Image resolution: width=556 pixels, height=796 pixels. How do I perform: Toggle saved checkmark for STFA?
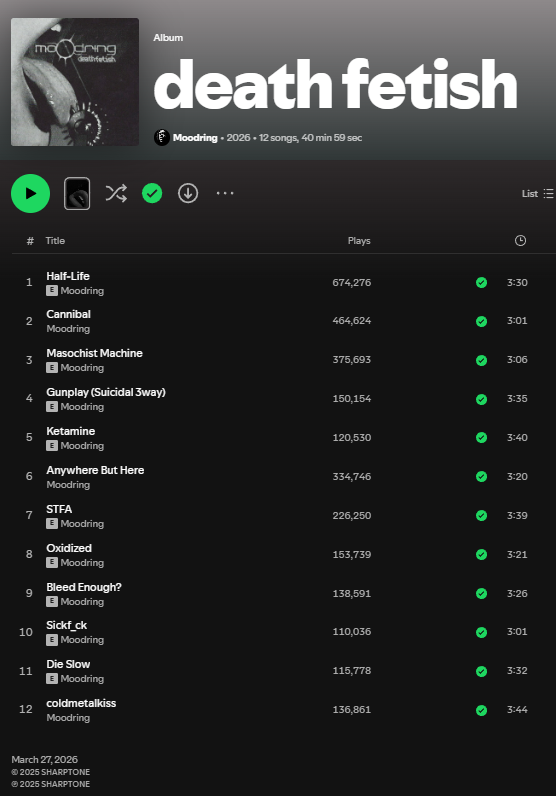(481, 516)
